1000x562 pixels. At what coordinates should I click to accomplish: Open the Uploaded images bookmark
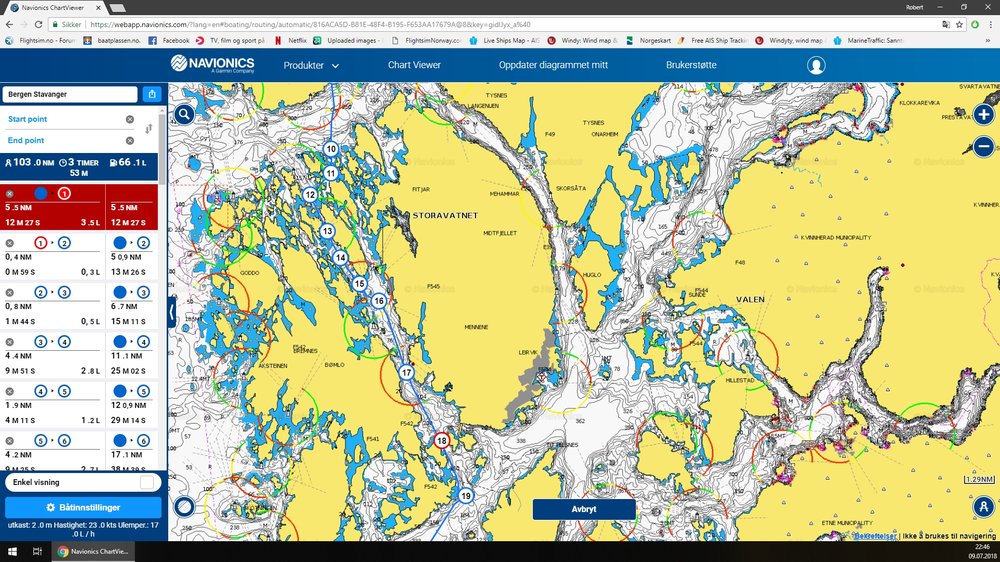pos(346,40)
